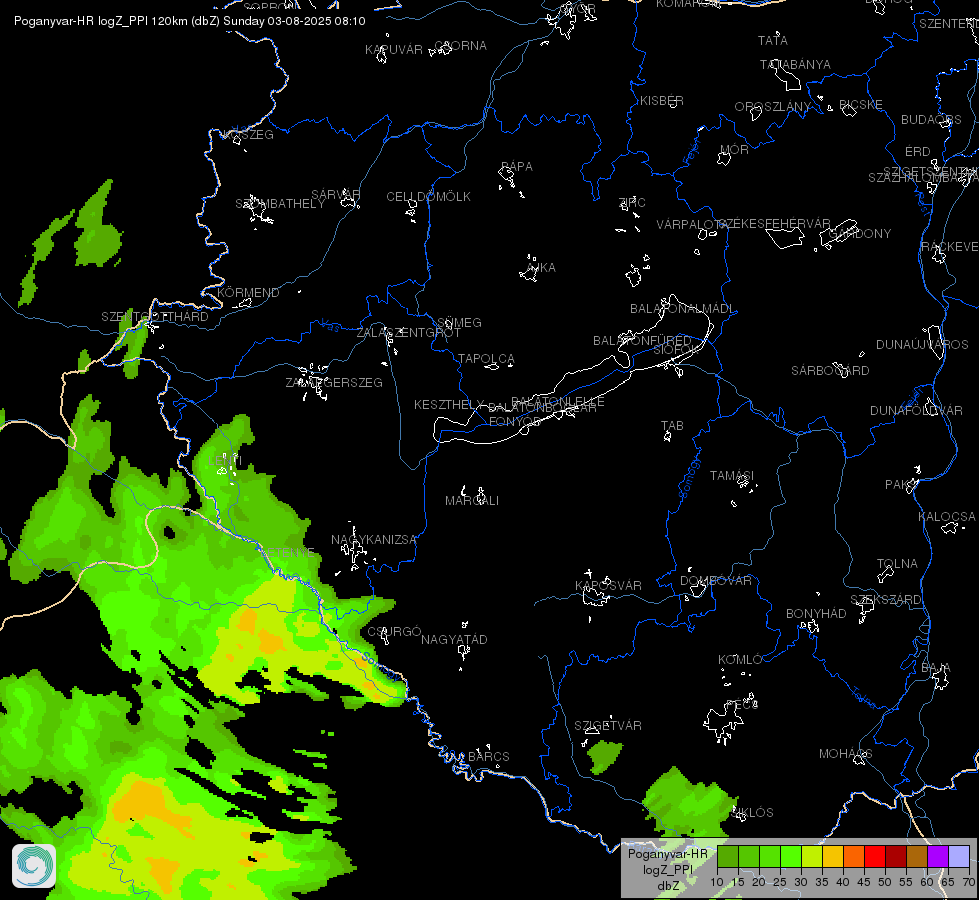Click the SZENTGOTTHÁRD city label
The image size is (979, 900).
(155, 317)
